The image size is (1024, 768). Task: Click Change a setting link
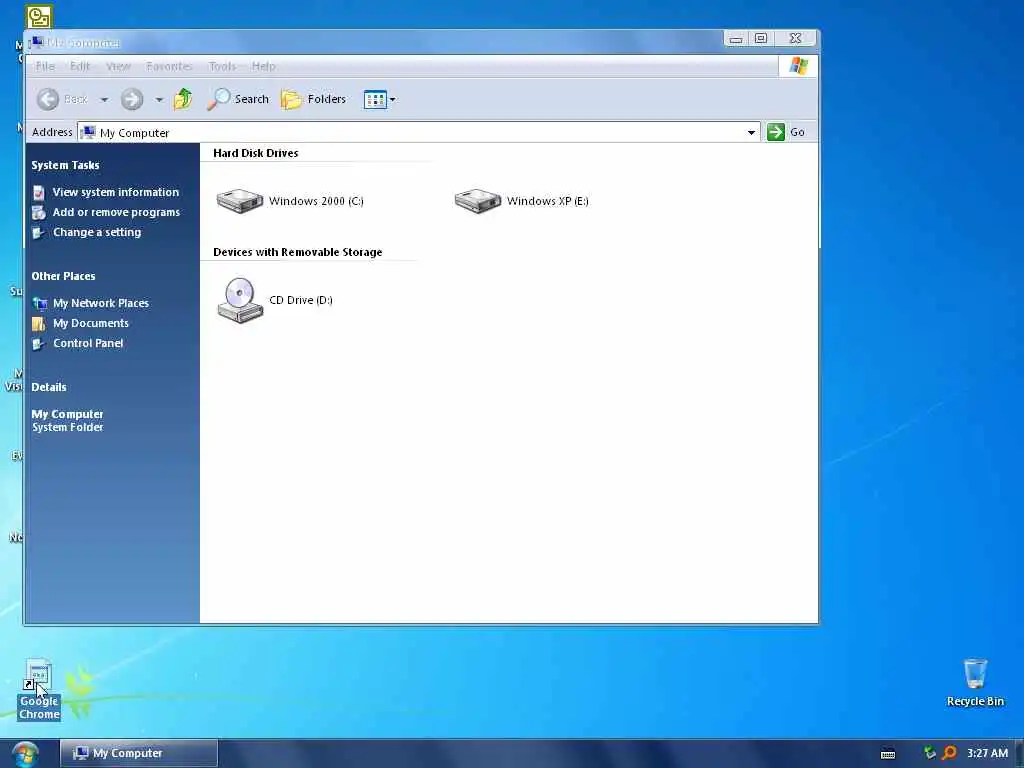click(x=97, y=232)
